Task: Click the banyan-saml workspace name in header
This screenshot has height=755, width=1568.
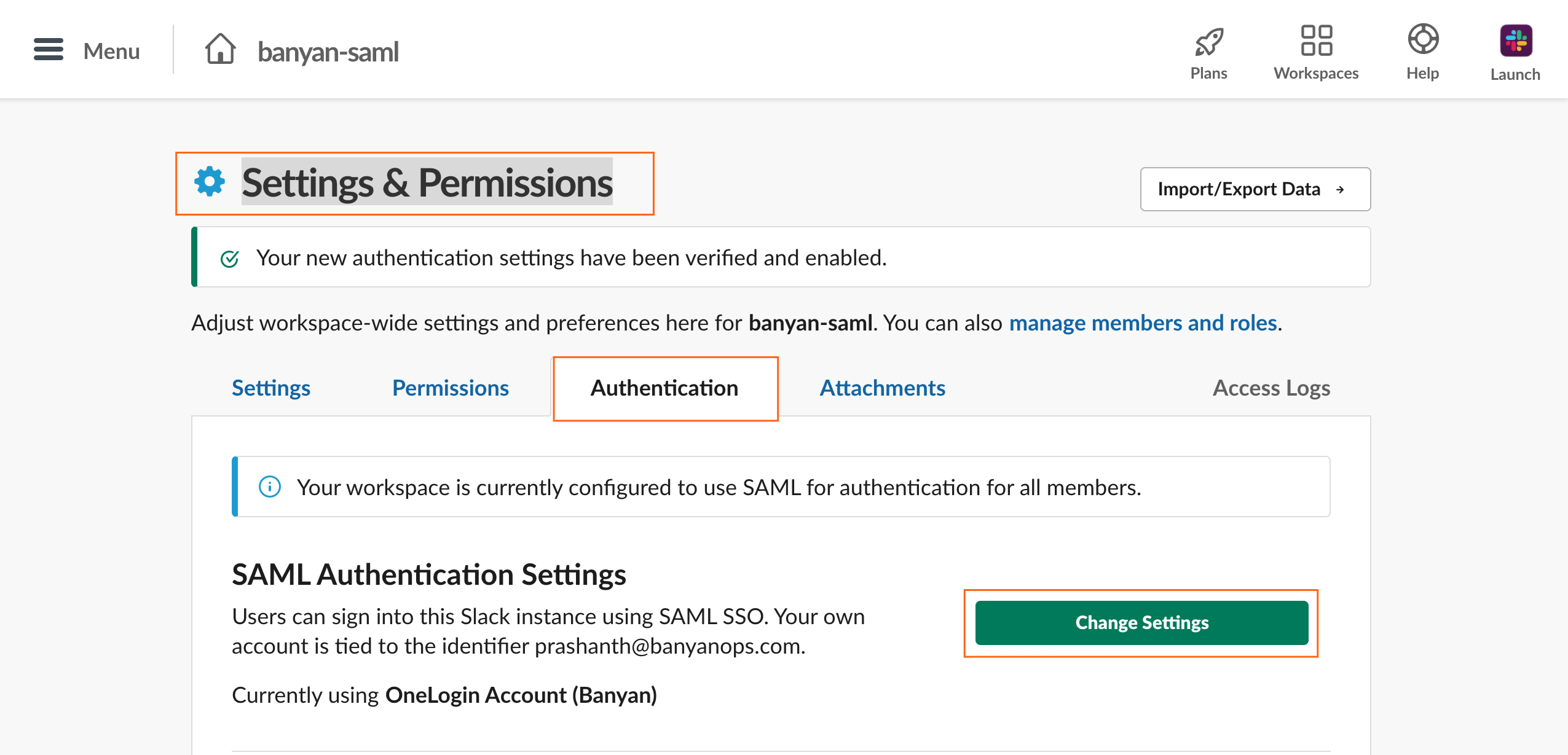Action: 328,52
